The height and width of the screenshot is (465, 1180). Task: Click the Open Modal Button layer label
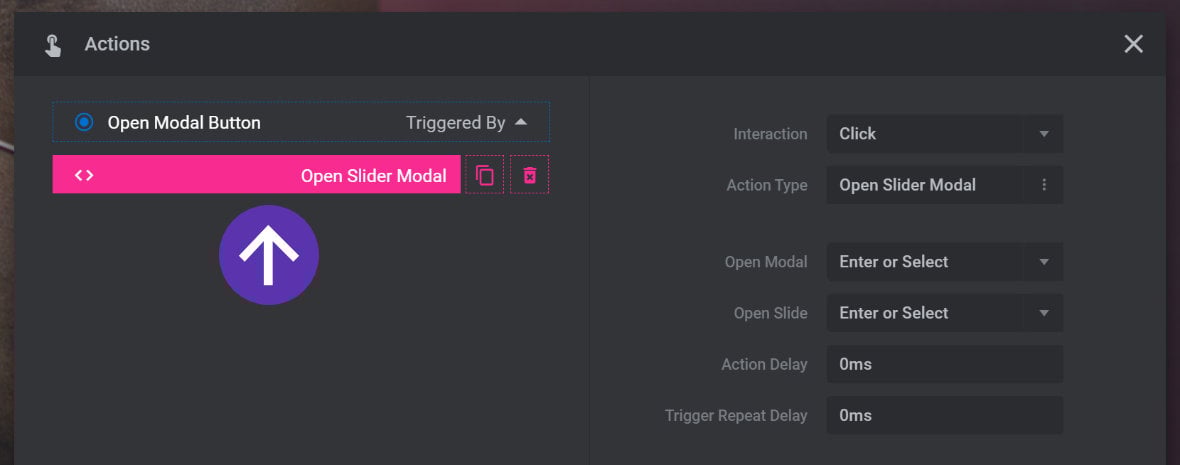pos(184,123)
